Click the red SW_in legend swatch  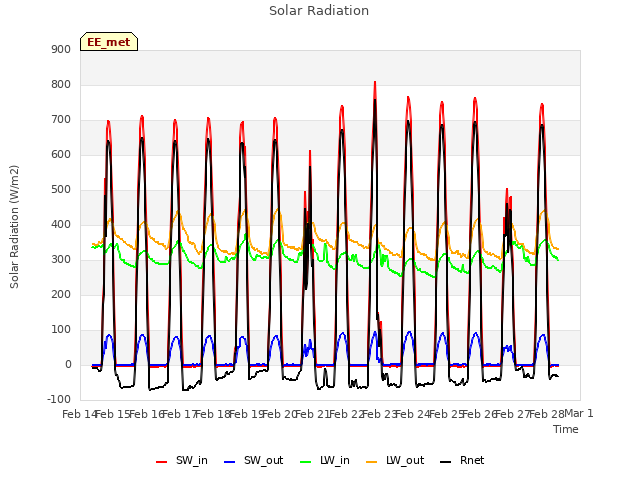pyautogui.click(x=162, y=462)
